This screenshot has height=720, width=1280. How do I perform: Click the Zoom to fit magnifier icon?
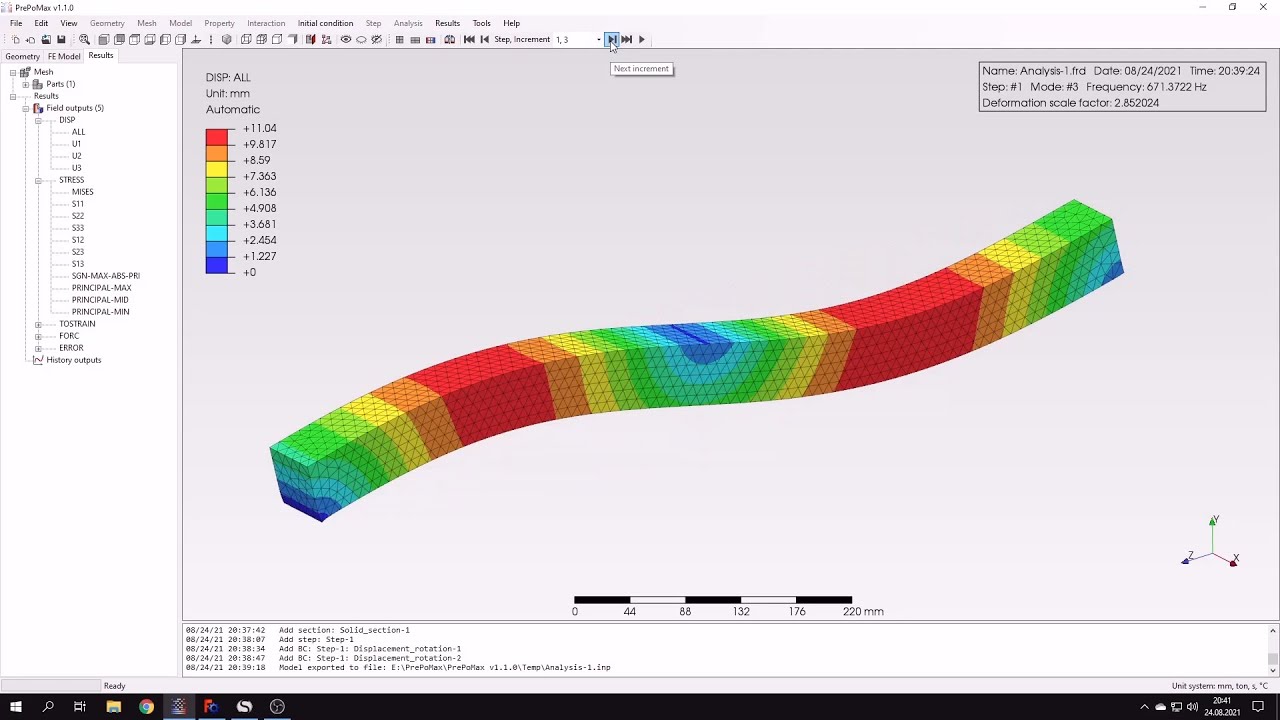point(84,39)
